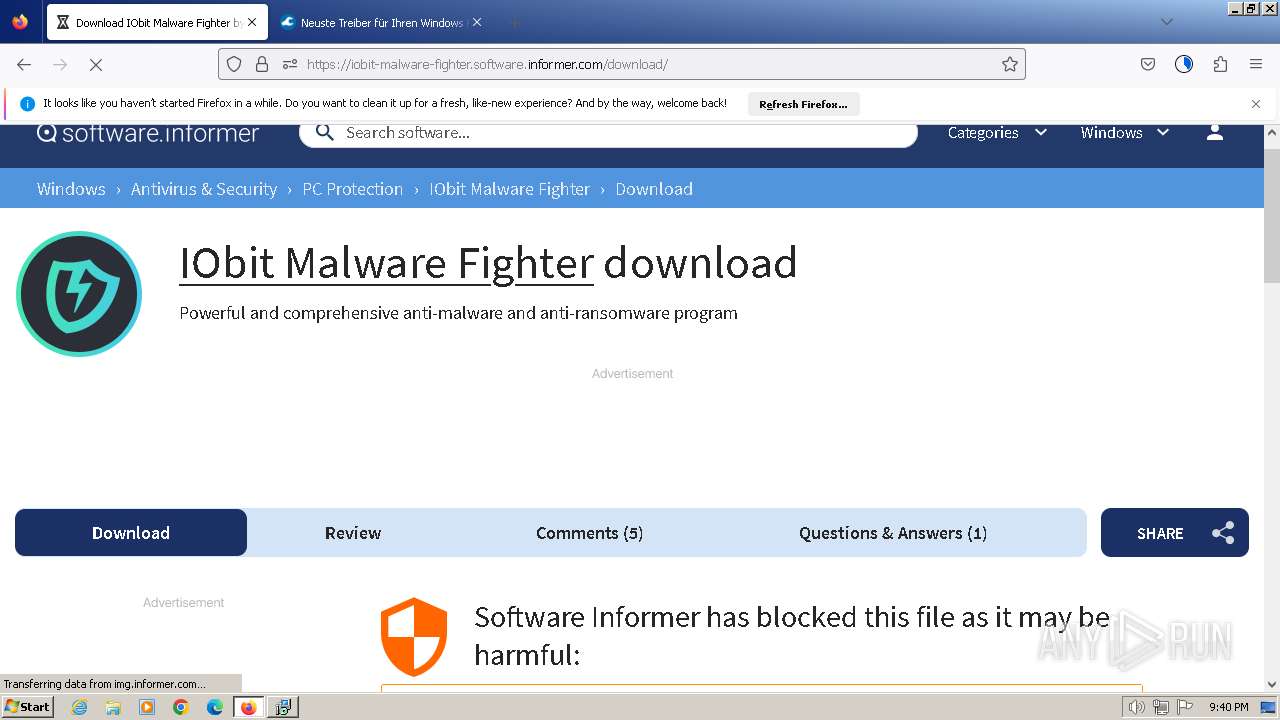
Task: Open the file explorer taskbar icon
Action: [x=113, y=707]
